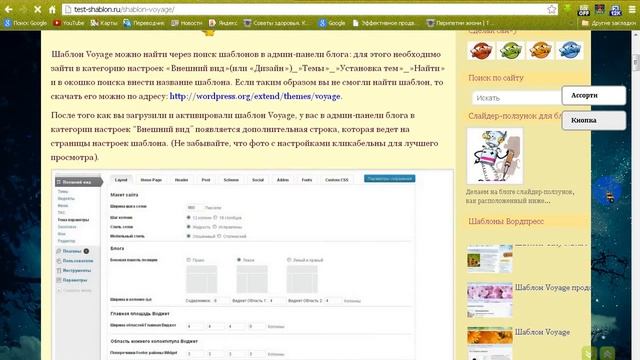Select the Home Page tab in settings image
640x360 pixels.
pyautogui.click(x=151, y=180)
